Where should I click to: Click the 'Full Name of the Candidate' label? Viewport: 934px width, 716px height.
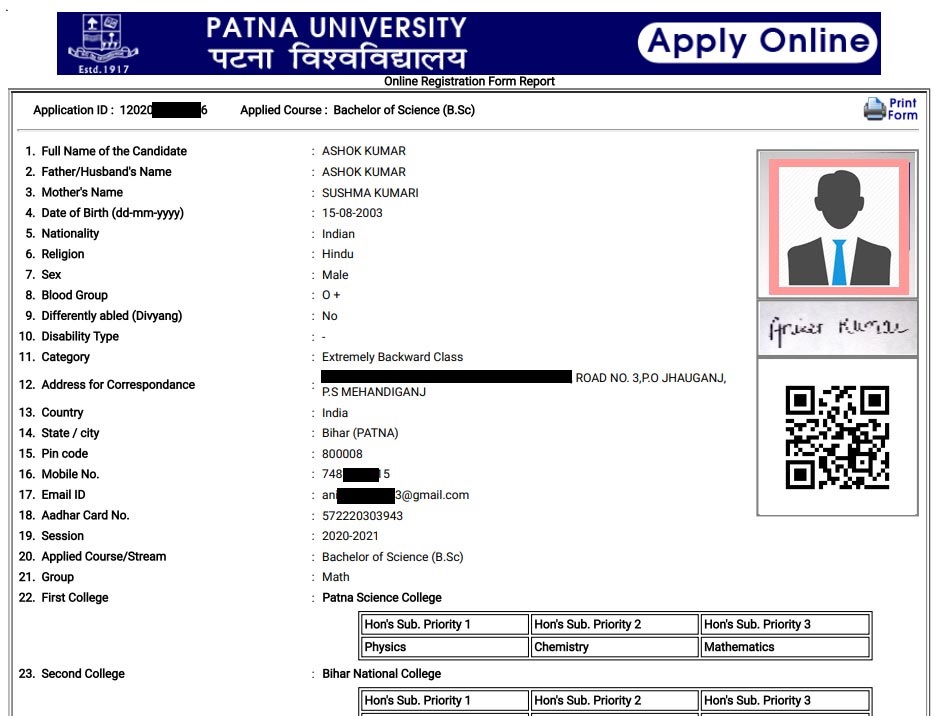[x=114, y=151]
